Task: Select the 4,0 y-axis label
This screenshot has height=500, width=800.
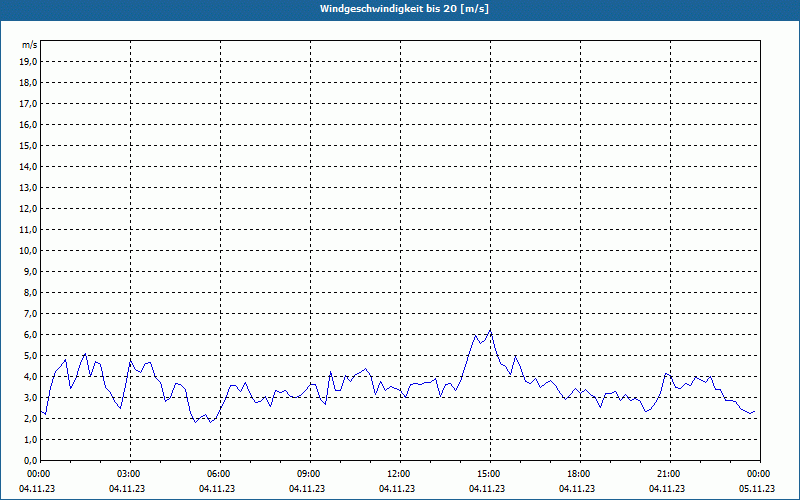Action: [31, 377]
